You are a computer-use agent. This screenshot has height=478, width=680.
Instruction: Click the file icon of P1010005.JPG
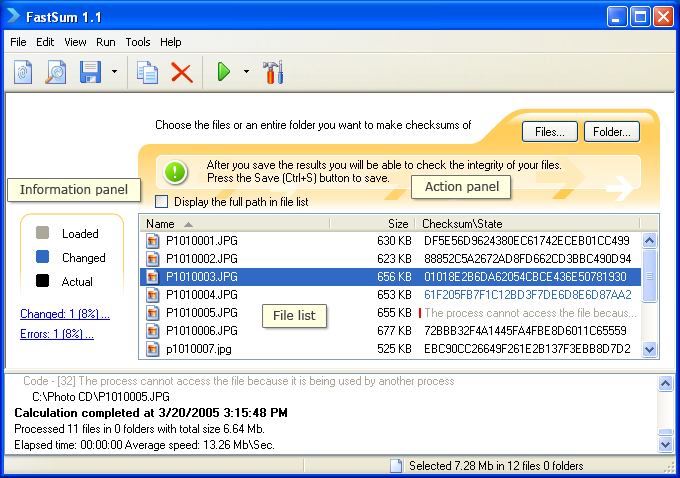pos(152,313)
